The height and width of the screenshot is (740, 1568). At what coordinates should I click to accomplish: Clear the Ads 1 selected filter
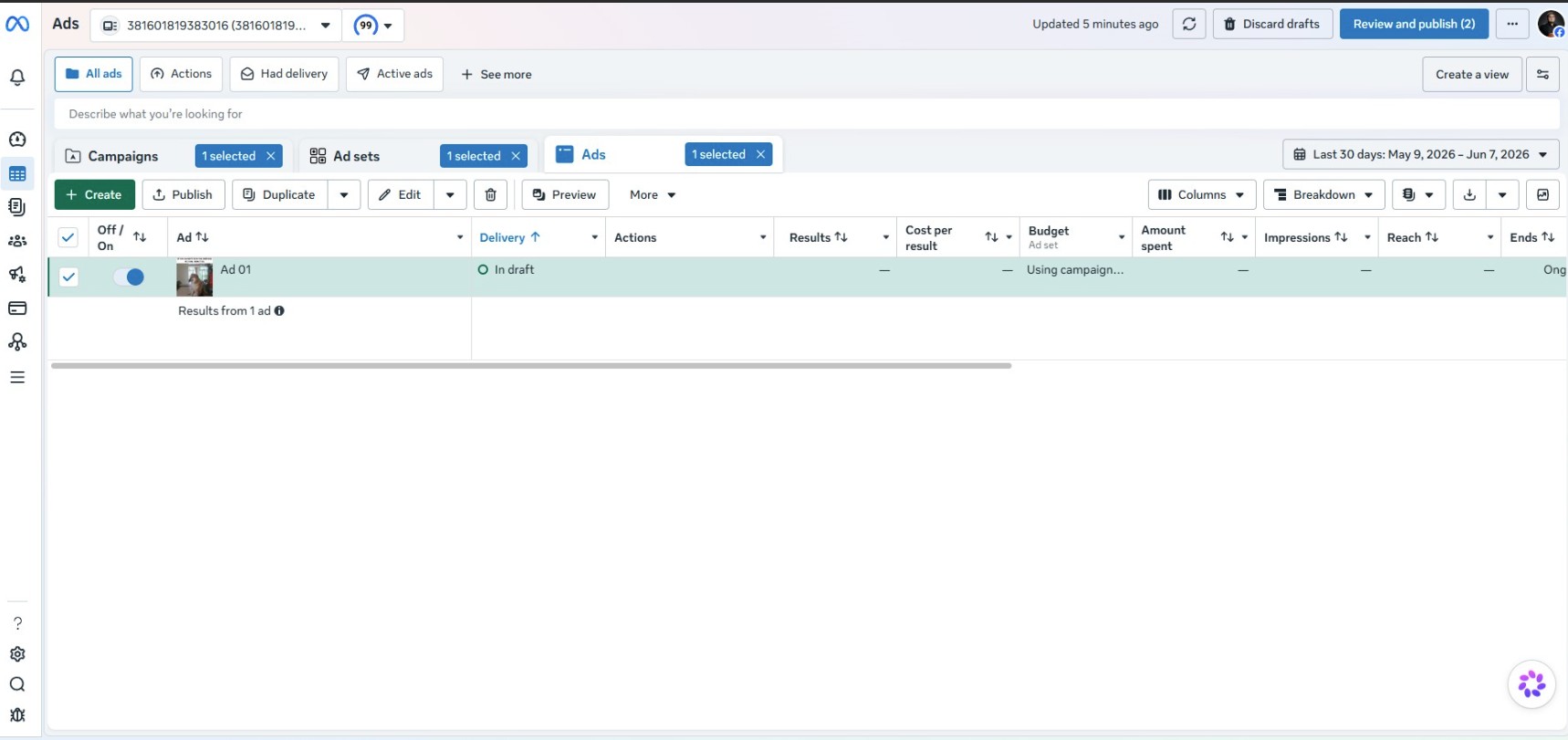pos(760,154)
